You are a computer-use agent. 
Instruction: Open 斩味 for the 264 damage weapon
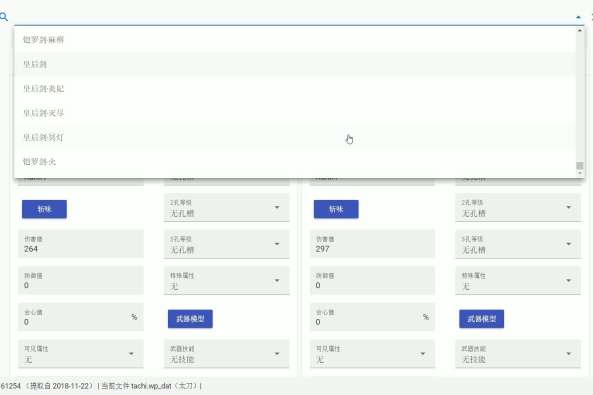pos(44,209)
